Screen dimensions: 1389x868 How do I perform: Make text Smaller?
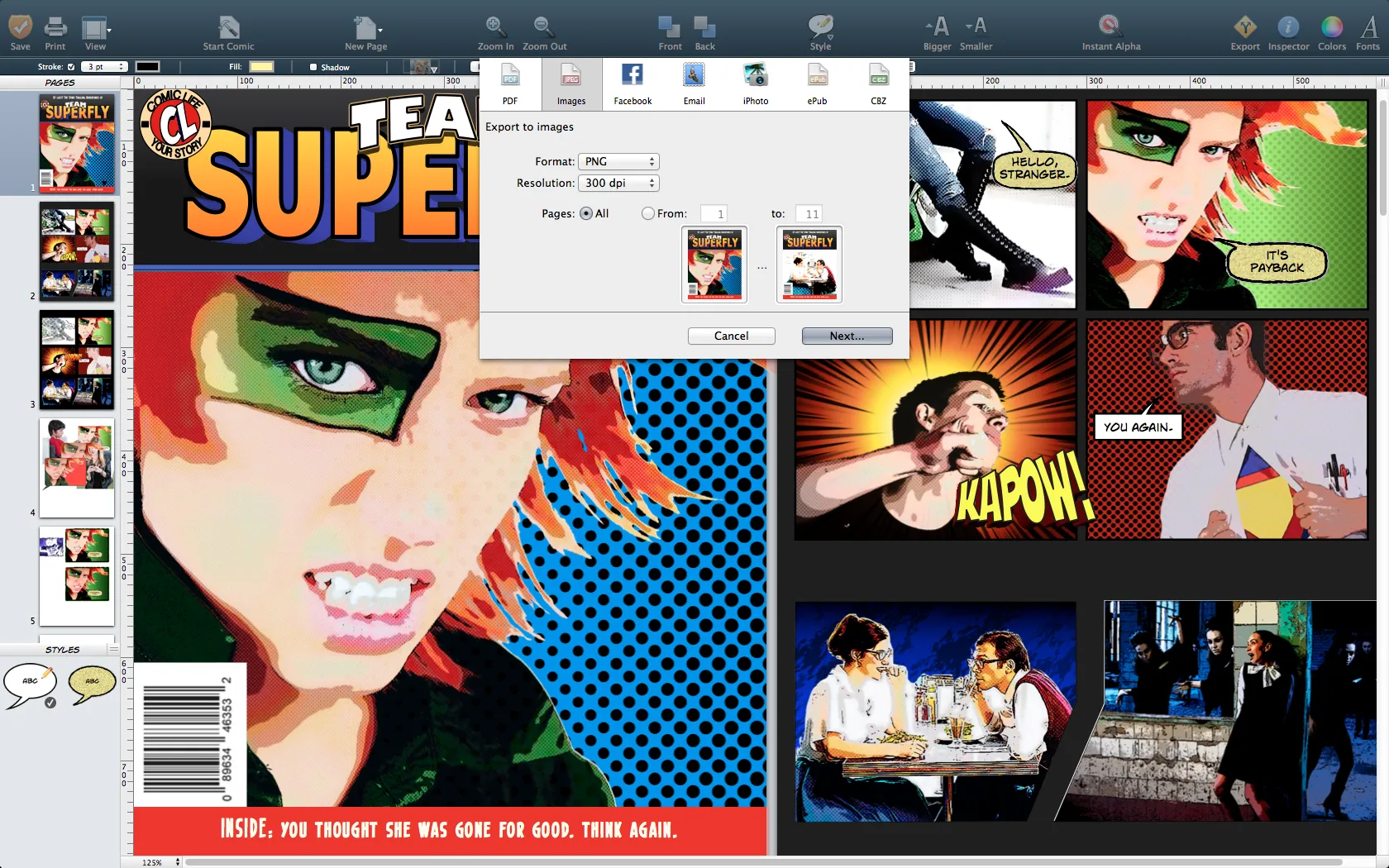(x=976, y=32)
